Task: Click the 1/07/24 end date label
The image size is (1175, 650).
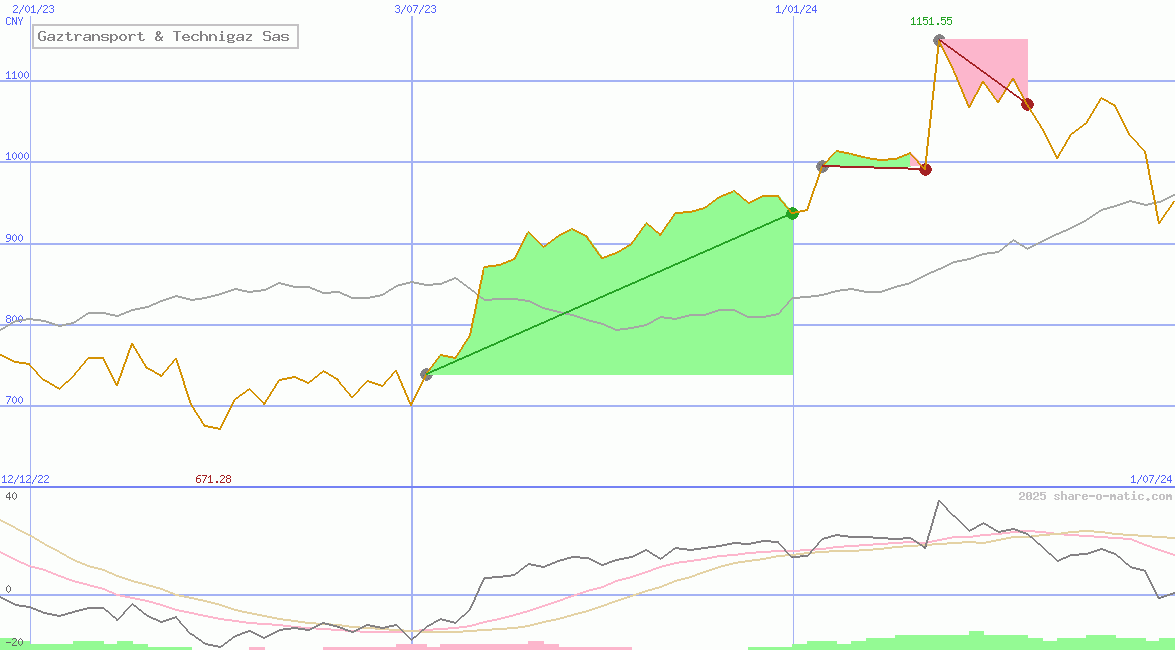Action: tap(1151, 480)
